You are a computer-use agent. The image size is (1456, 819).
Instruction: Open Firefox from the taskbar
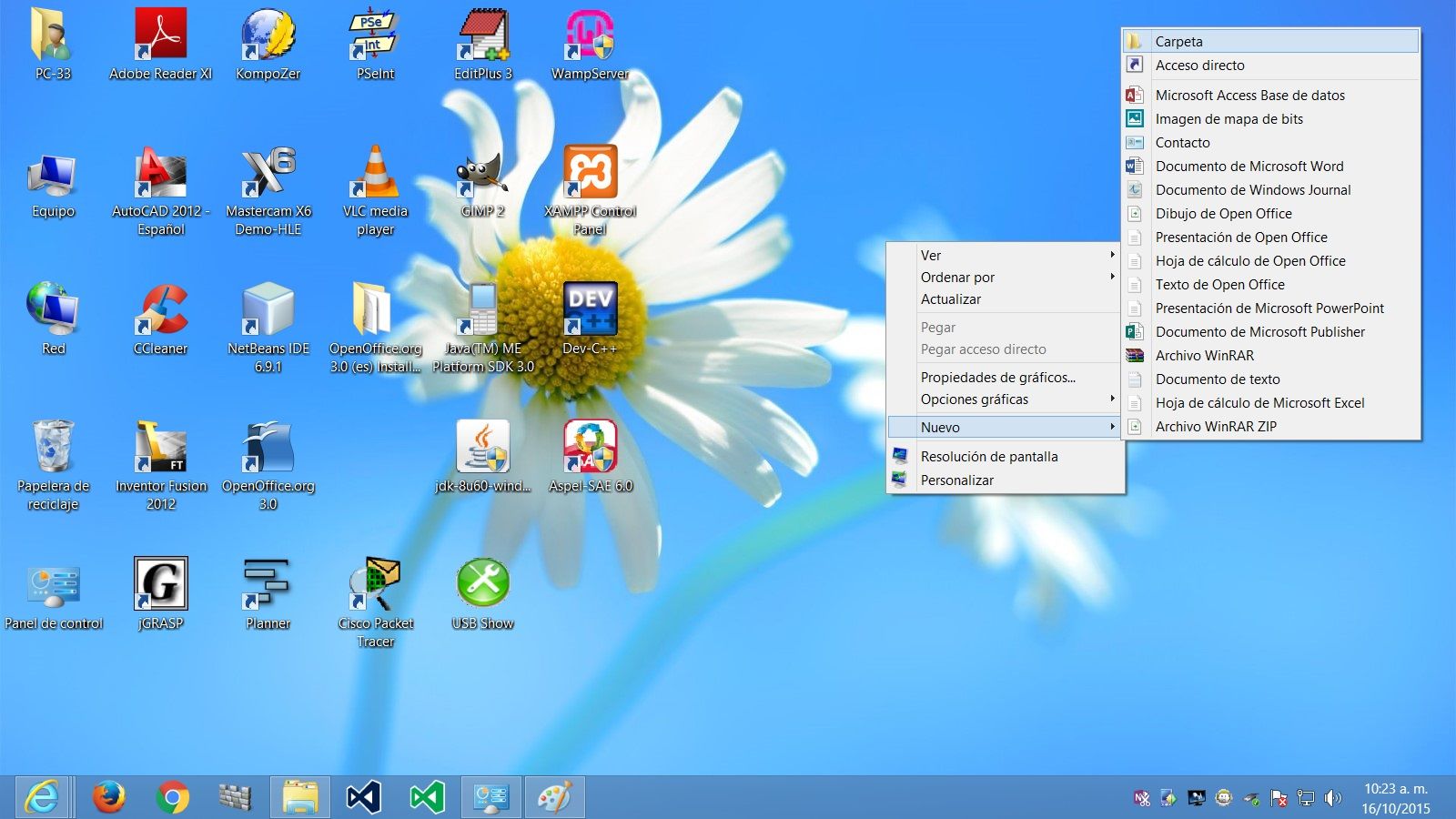pyautogui.click(x=109, y=797)
